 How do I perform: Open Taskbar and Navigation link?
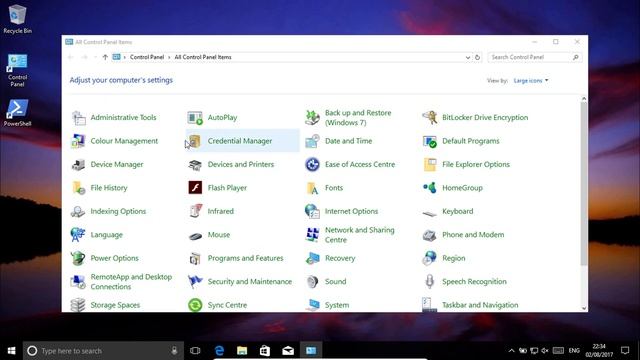pyautogui.click(x=480, y=305)
